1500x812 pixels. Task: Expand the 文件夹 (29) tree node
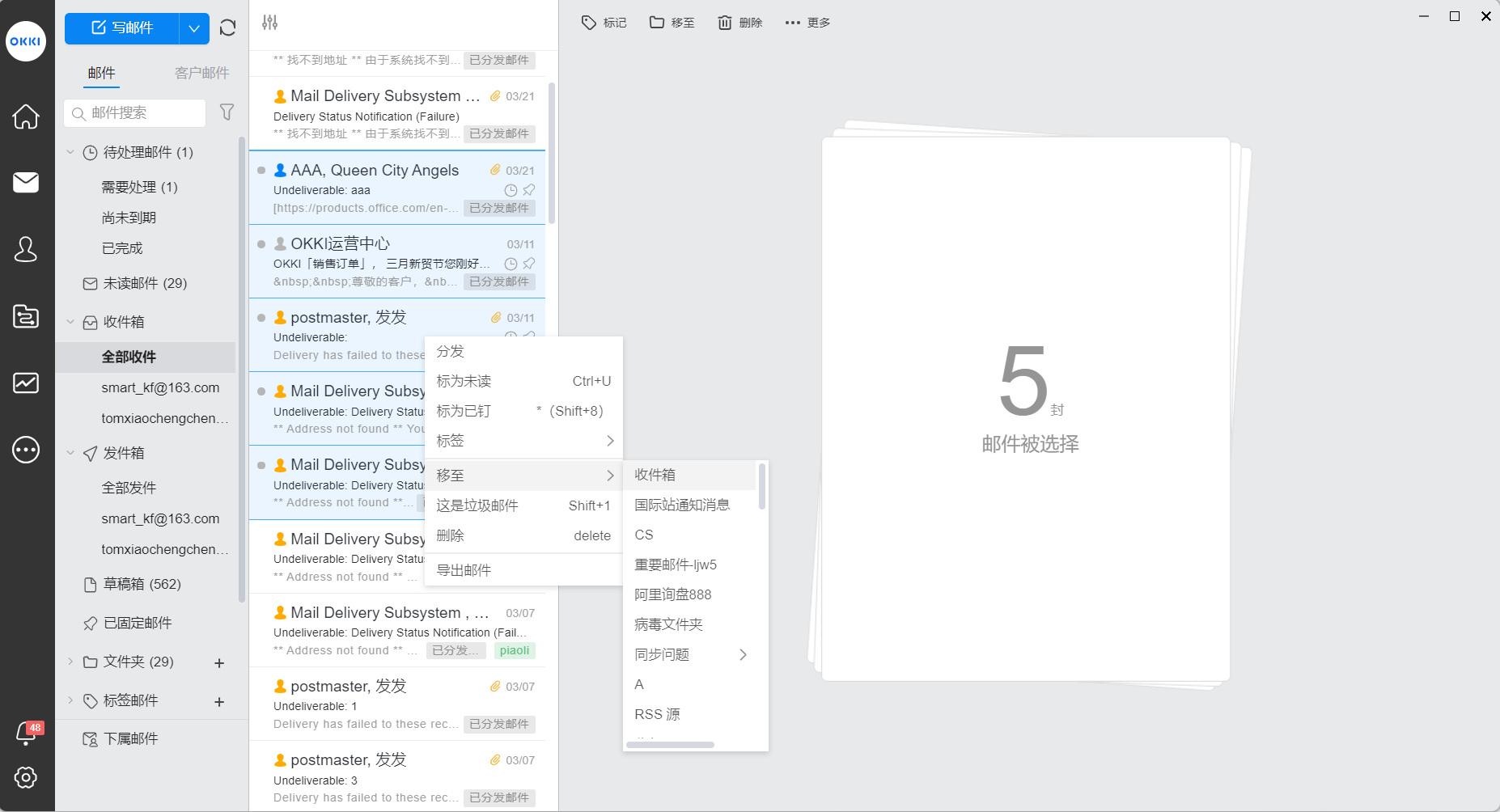pos(70,662)
